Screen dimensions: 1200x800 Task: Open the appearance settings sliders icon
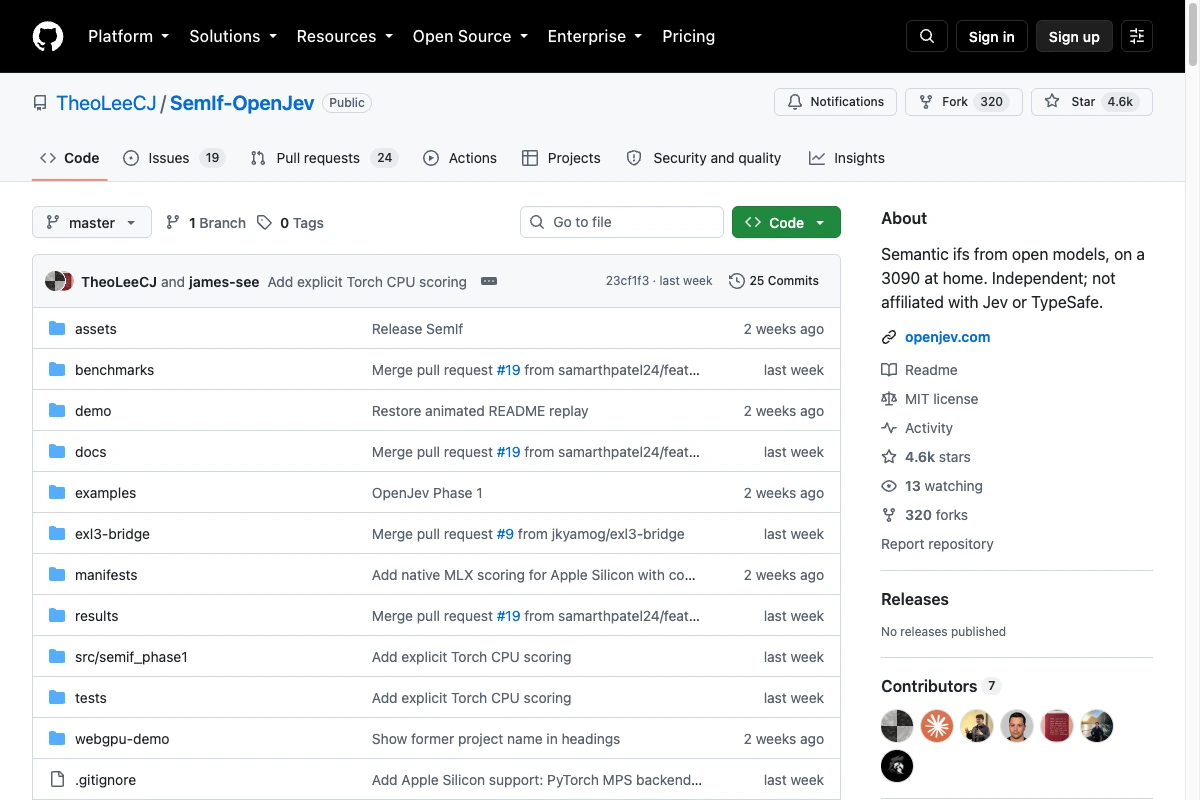click(1137, 36)
